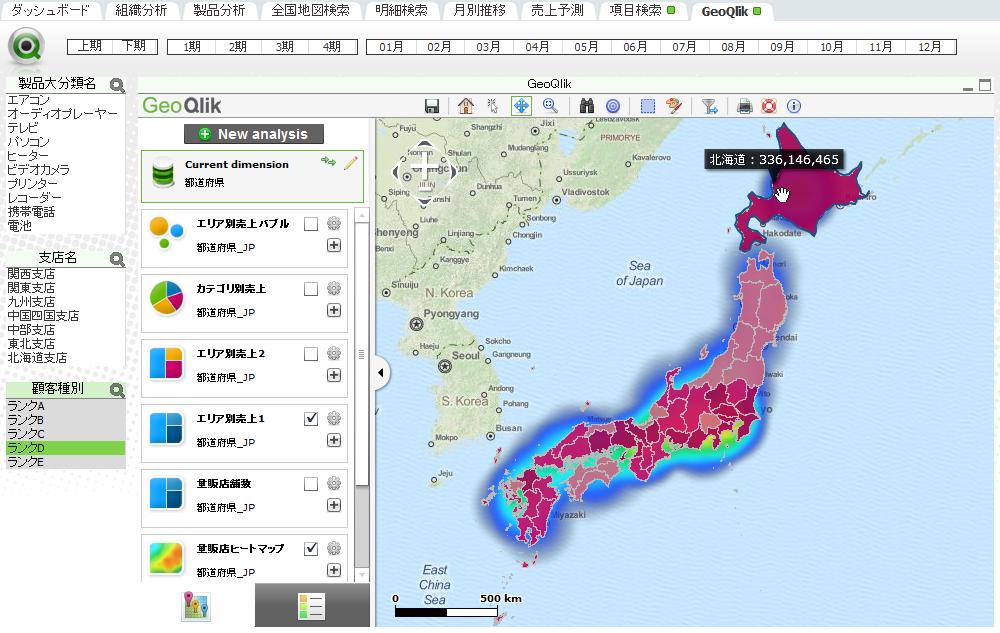This screenshot has width=1000, height=633.
Task: Print the GeoQlik map
Action: pos(747,105)
